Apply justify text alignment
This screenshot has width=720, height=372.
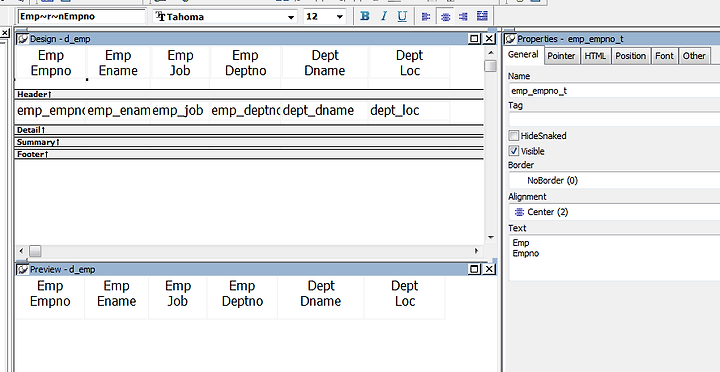(x=482, y=17)
